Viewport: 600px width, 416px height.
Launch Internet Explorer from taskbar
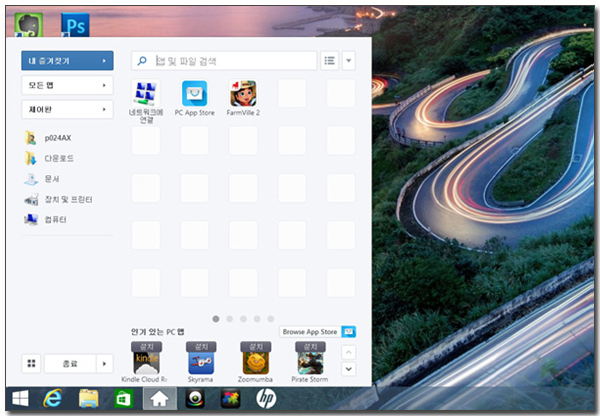[53, 398]
